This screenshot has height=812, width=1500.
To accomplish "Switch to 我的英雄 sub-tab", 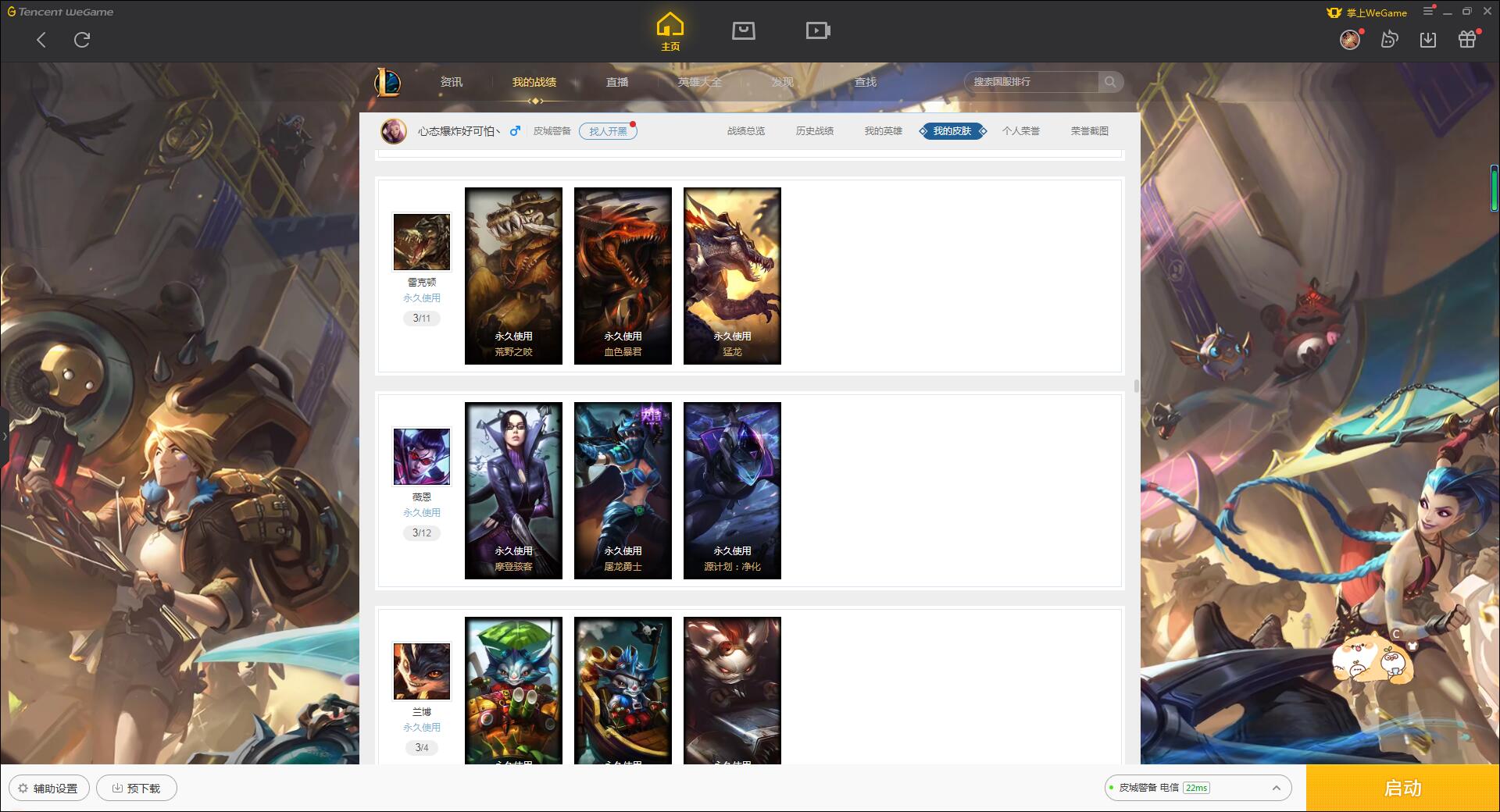I will [x=884, y=131].
